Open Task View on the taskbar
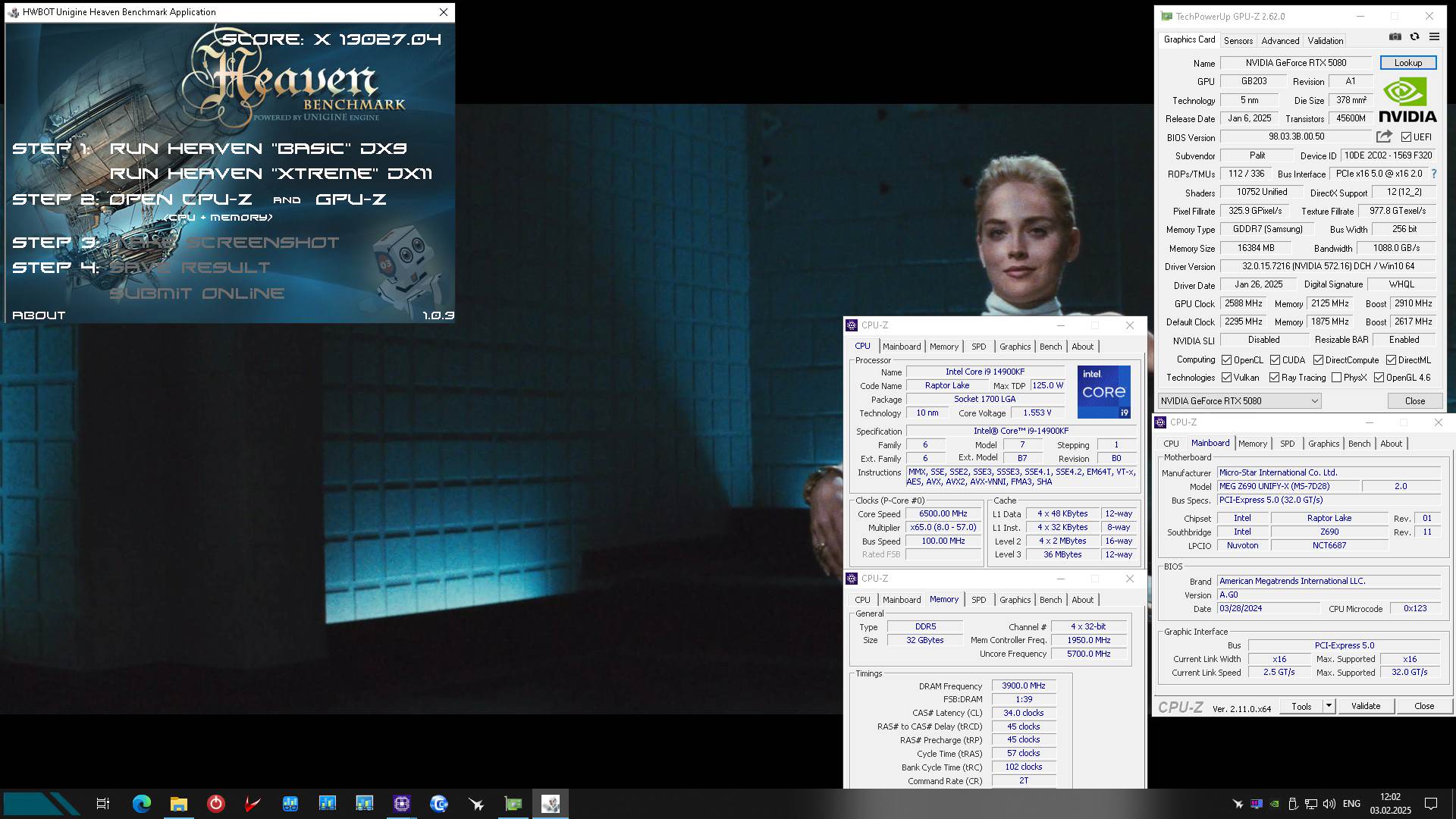Viewport: 1456px width, 819px height. 103,804
